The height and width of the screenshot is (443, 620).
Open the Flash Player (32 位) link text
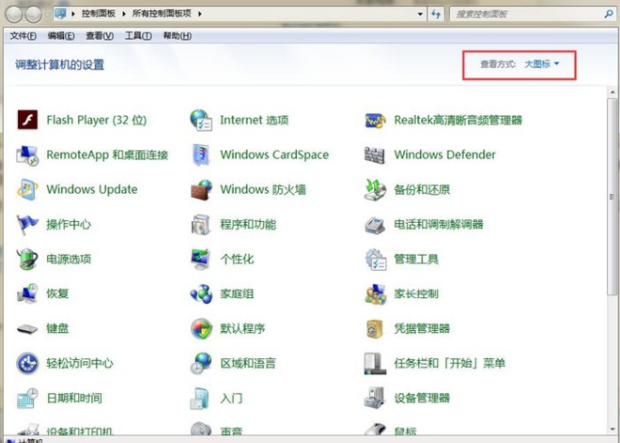click(96, 120)
